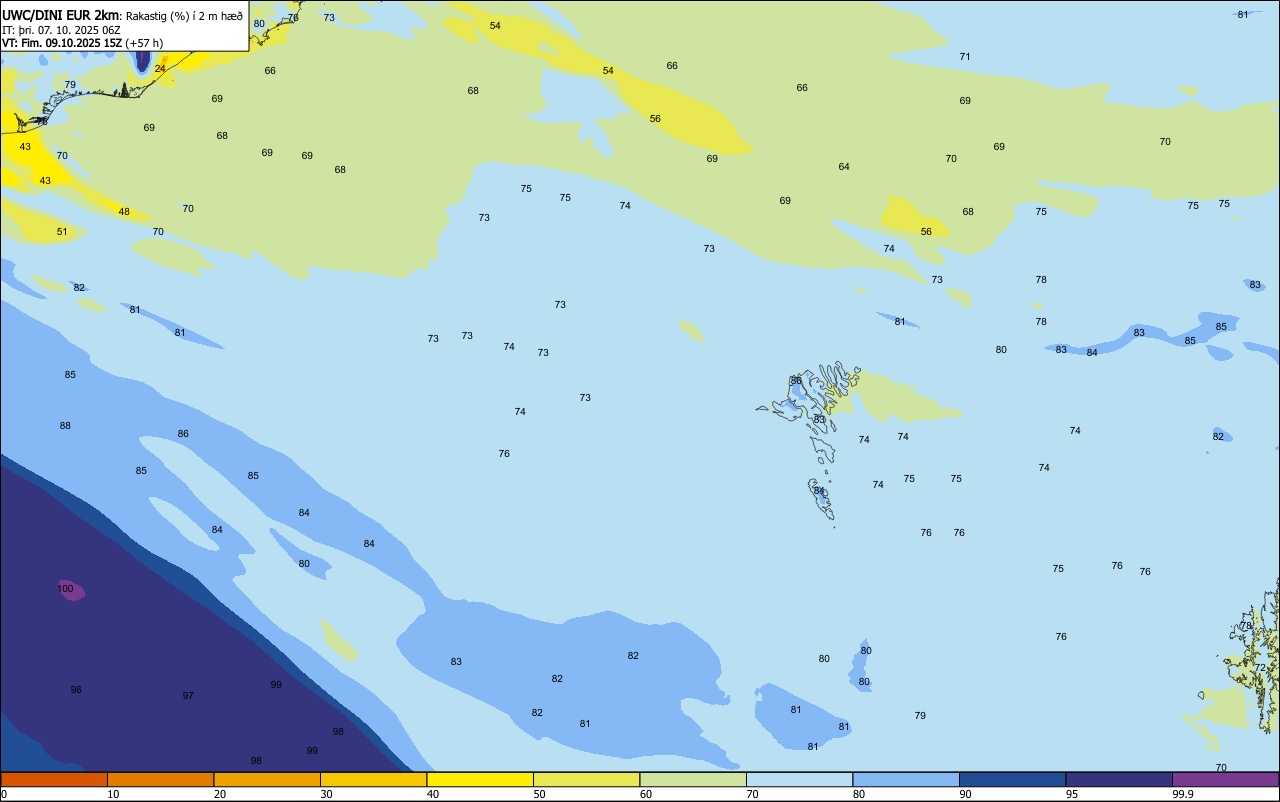The width and height of the screenshot is (1280, 802).
Task: Click the humidity value "96" on the map
Action: click(76, 690)
